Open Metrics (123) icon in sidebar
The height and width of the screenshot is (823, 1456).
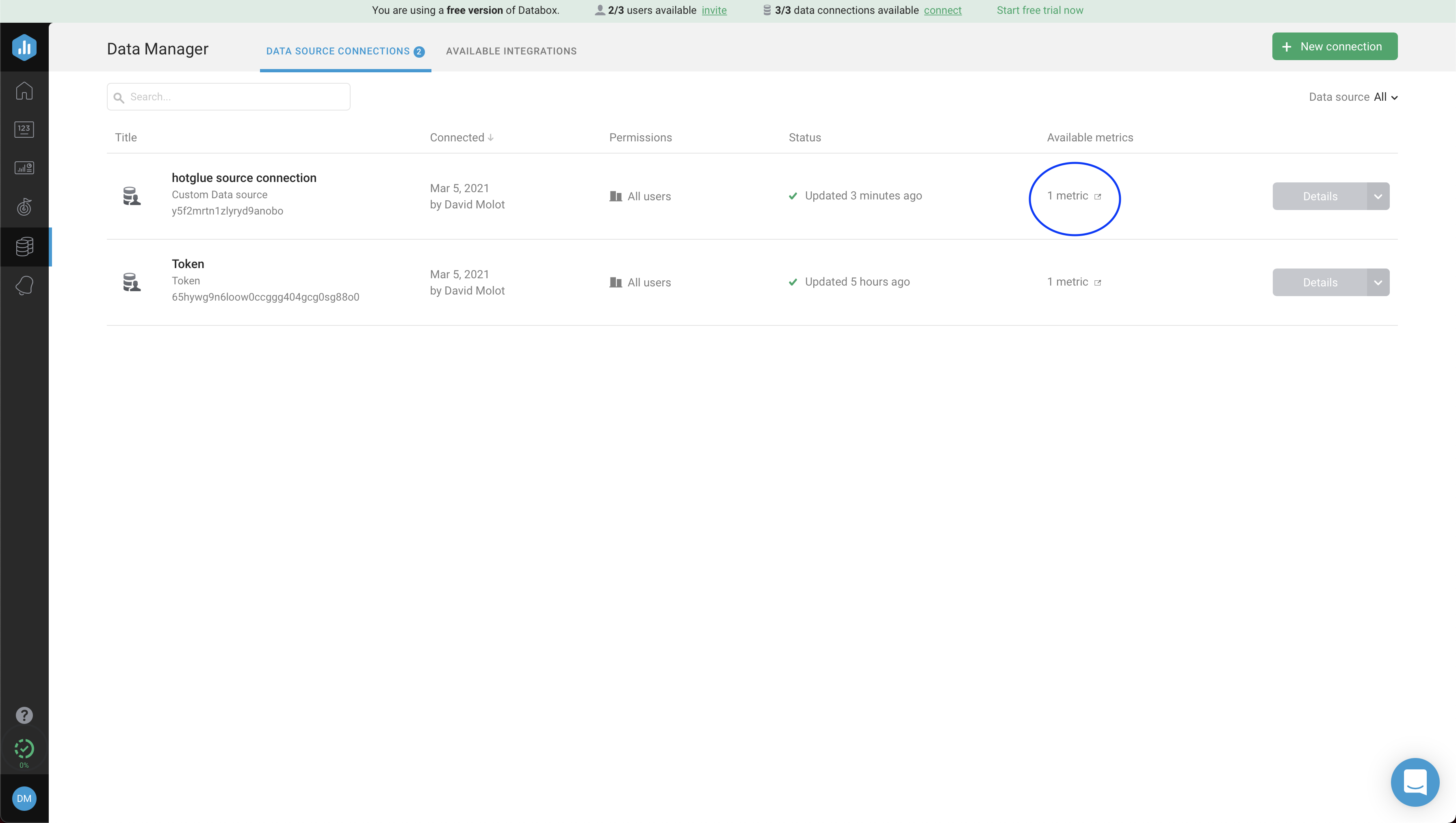click(x=24, y=130)
